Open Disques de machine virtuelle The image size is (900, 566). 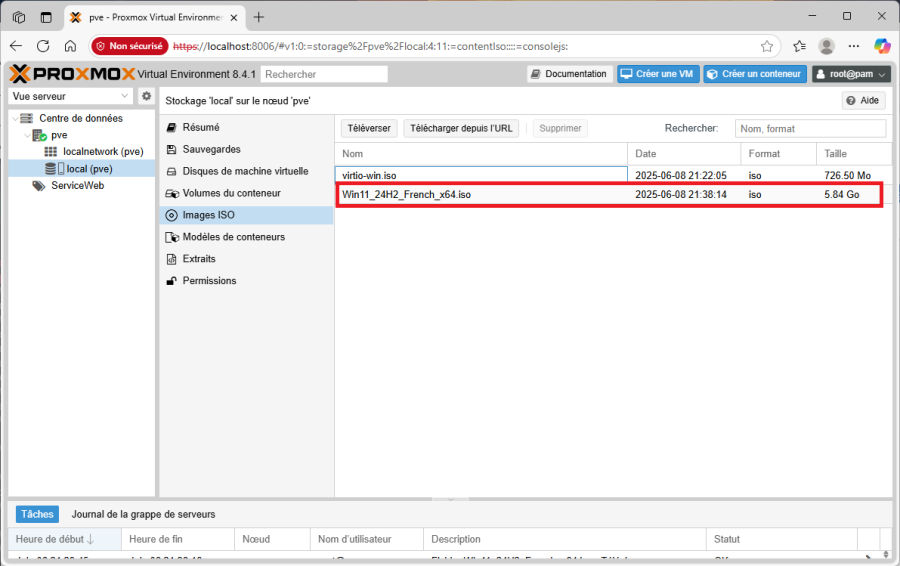(246, 171)
